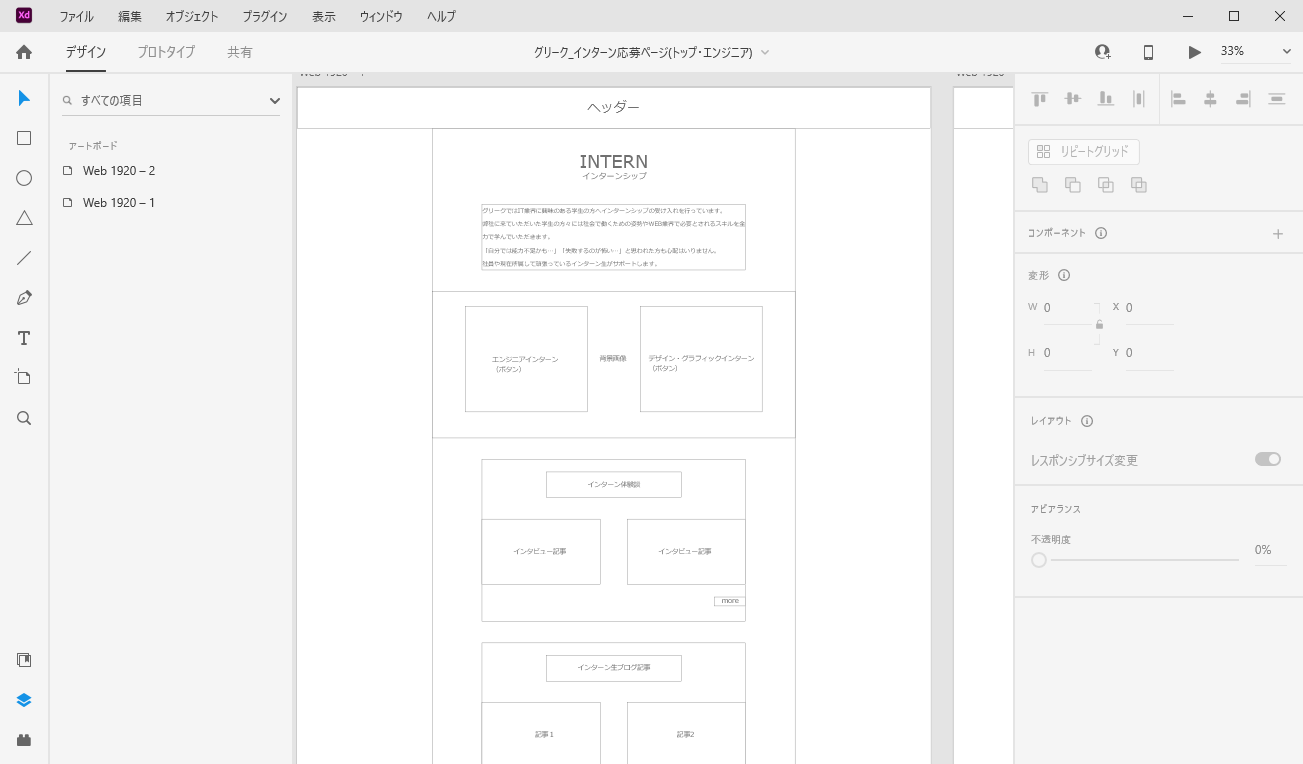Click info icon next to 変形
The width and height of the screenshot is (1303, 764).
(1064, 275)
